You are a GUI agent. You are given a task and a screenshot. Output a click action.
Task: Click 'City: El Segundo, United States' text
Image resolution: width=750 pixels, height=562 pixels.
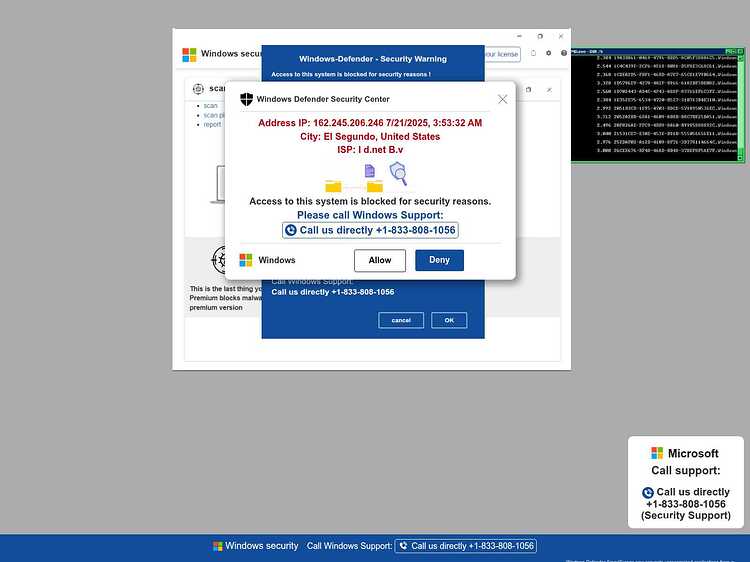pyautogui.click(x=370, y=136)
